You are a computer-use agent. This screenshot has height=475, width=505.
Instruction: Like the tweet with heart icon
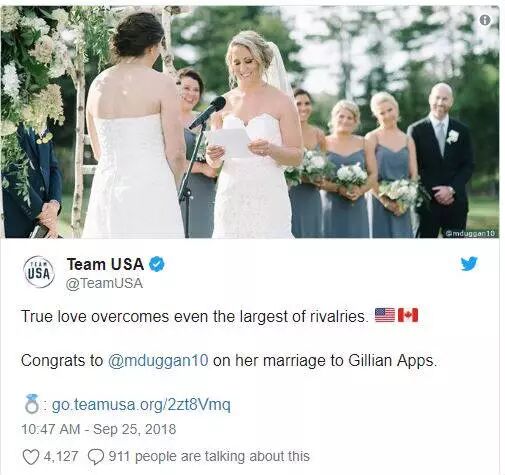[30, 457]
